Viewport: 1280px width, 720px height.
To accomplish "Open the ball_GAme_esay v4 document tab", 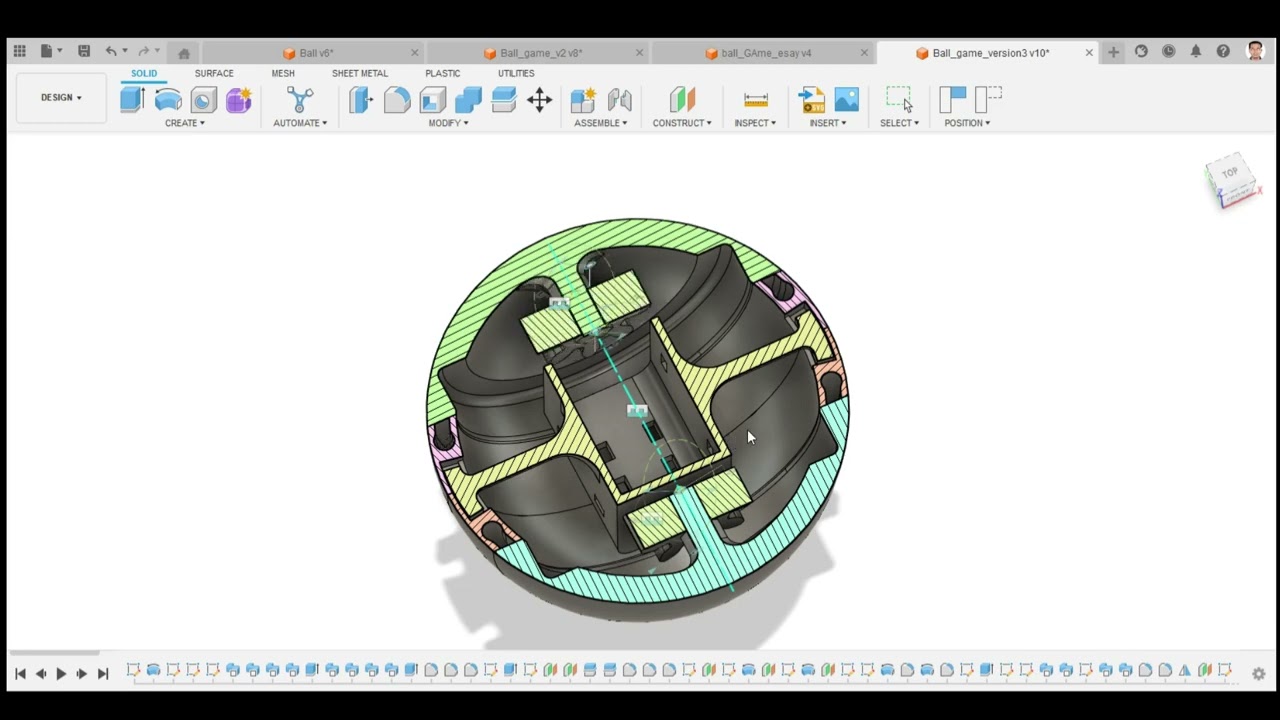I will (766, 53).
